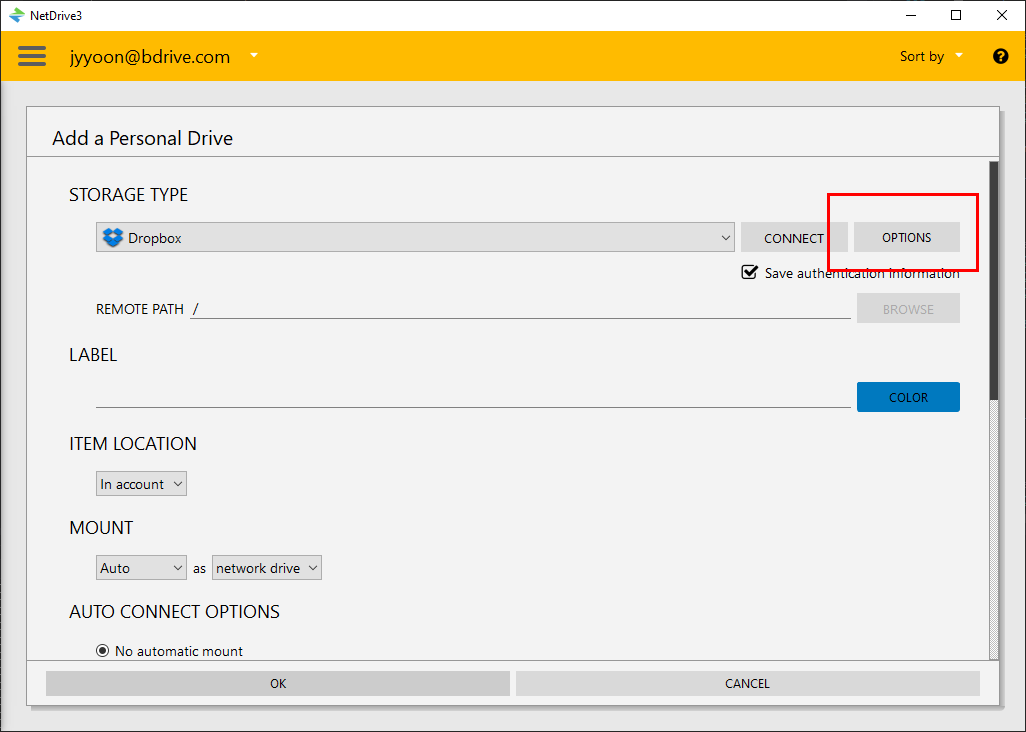Click the BROWSE button
The image size is (1026, 732).
(x=908, y=308)
